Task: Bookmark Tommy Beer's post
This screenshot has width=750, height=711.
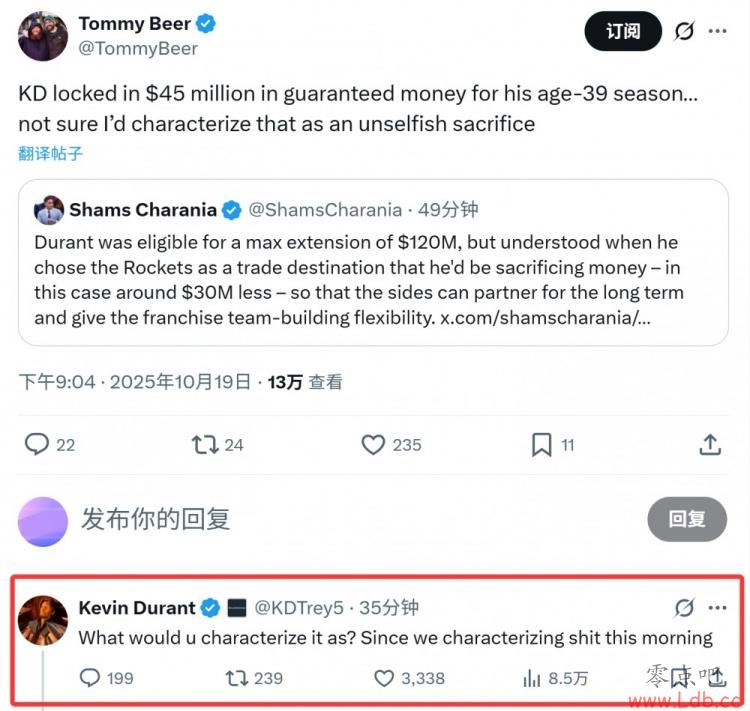Action: (x=541, y=444)
